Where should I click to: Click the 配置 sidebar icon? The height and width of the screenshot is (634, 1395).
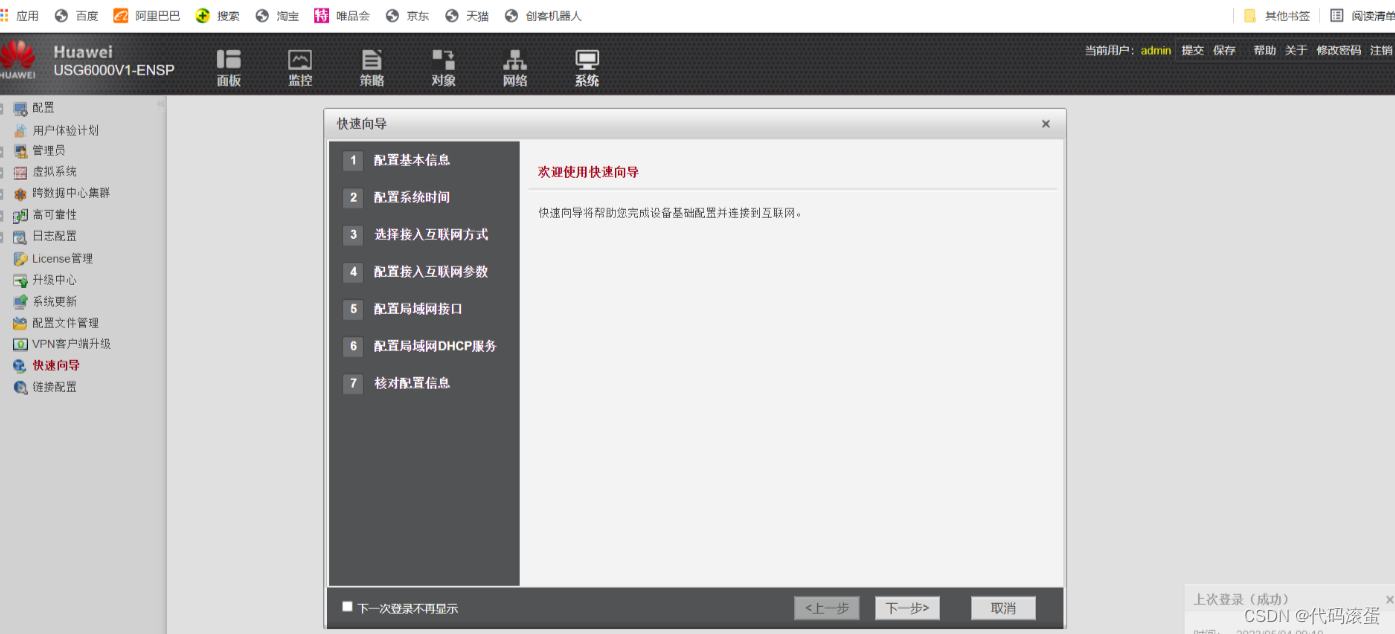tap(20, 108)
